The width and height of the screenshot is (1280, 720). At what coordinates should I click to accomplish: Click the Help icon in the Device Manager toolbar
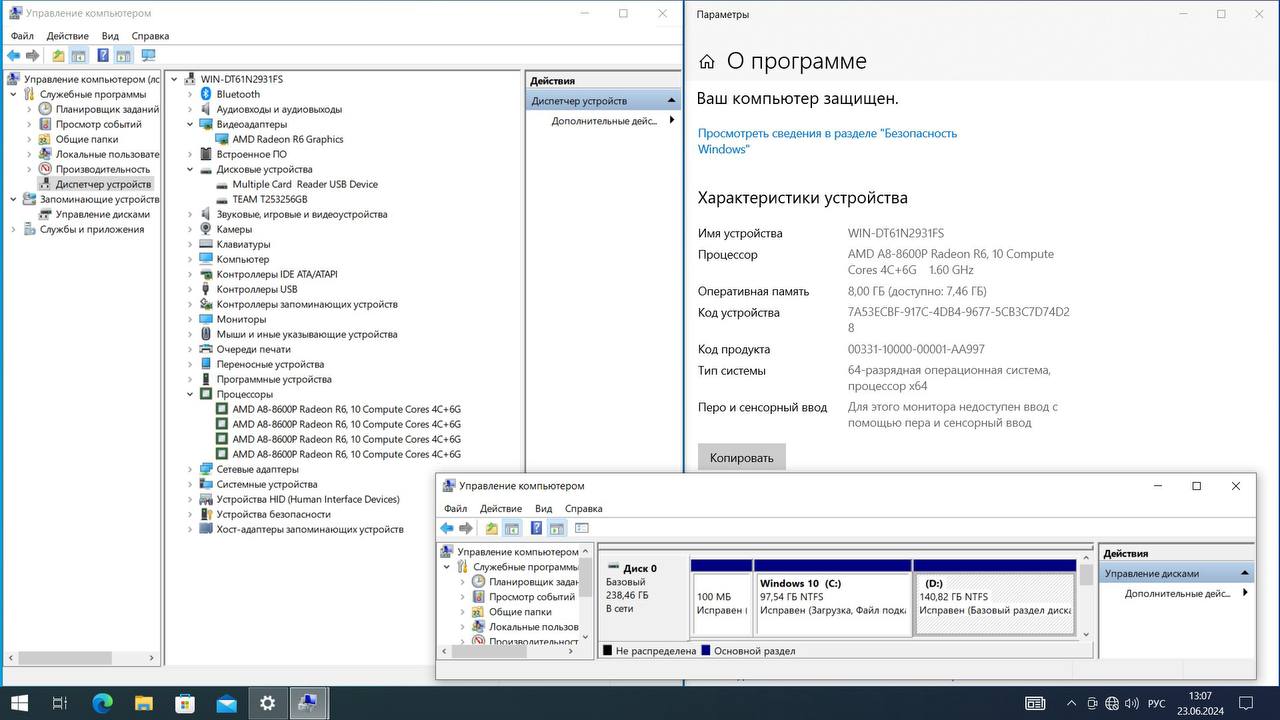point(102,56)
